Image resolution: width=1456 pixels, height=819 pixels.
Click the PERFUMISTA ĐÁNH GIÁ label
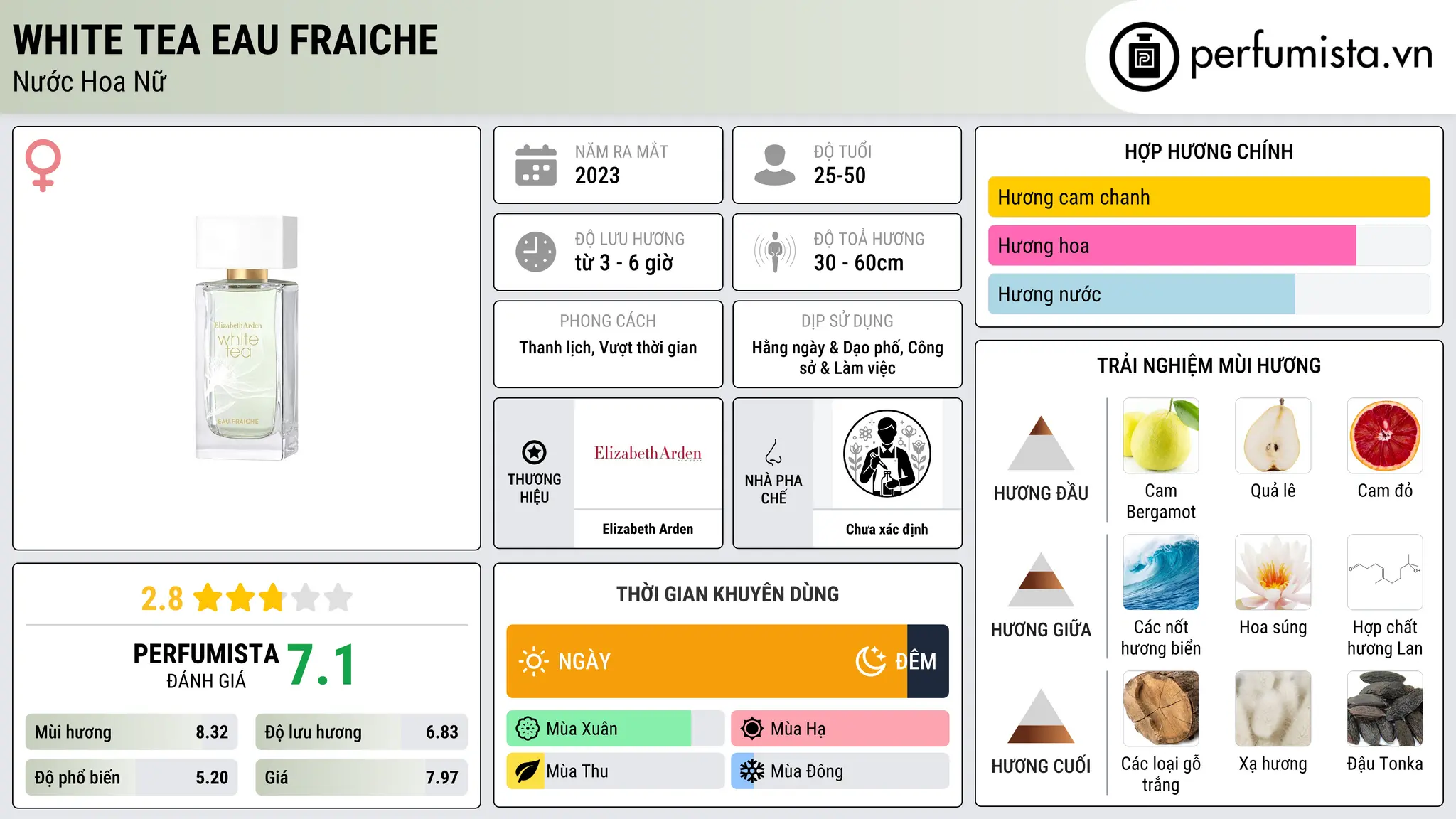[x=206, y=665]
